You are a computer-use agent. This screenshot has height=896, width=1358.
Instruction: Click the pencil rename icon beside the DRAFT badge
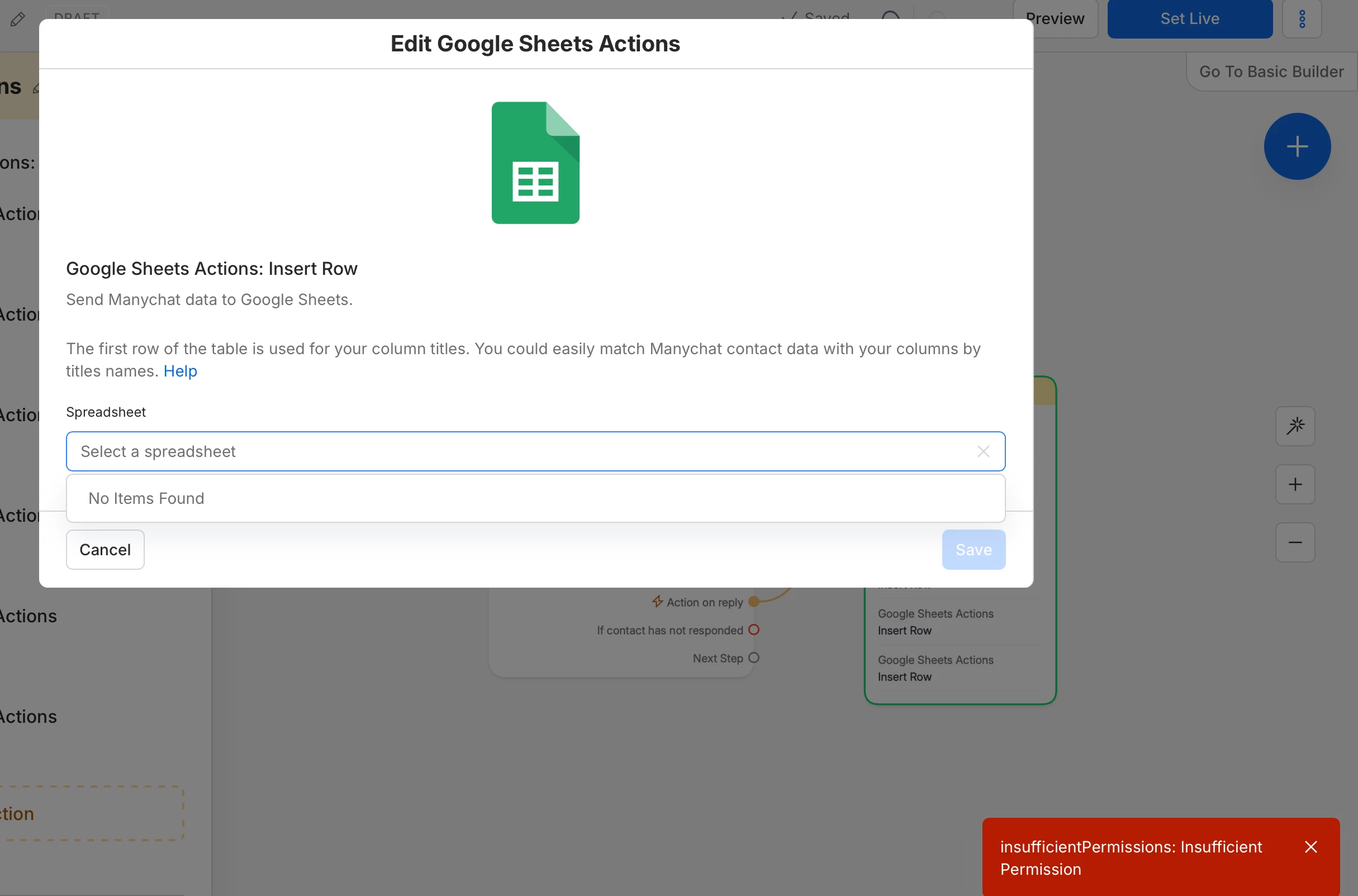(x=18, y=20)
